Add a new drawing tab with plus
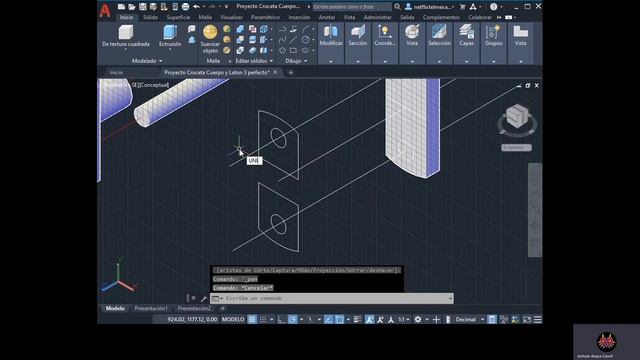Screen dimensions: 640x360 pos(291,72)
